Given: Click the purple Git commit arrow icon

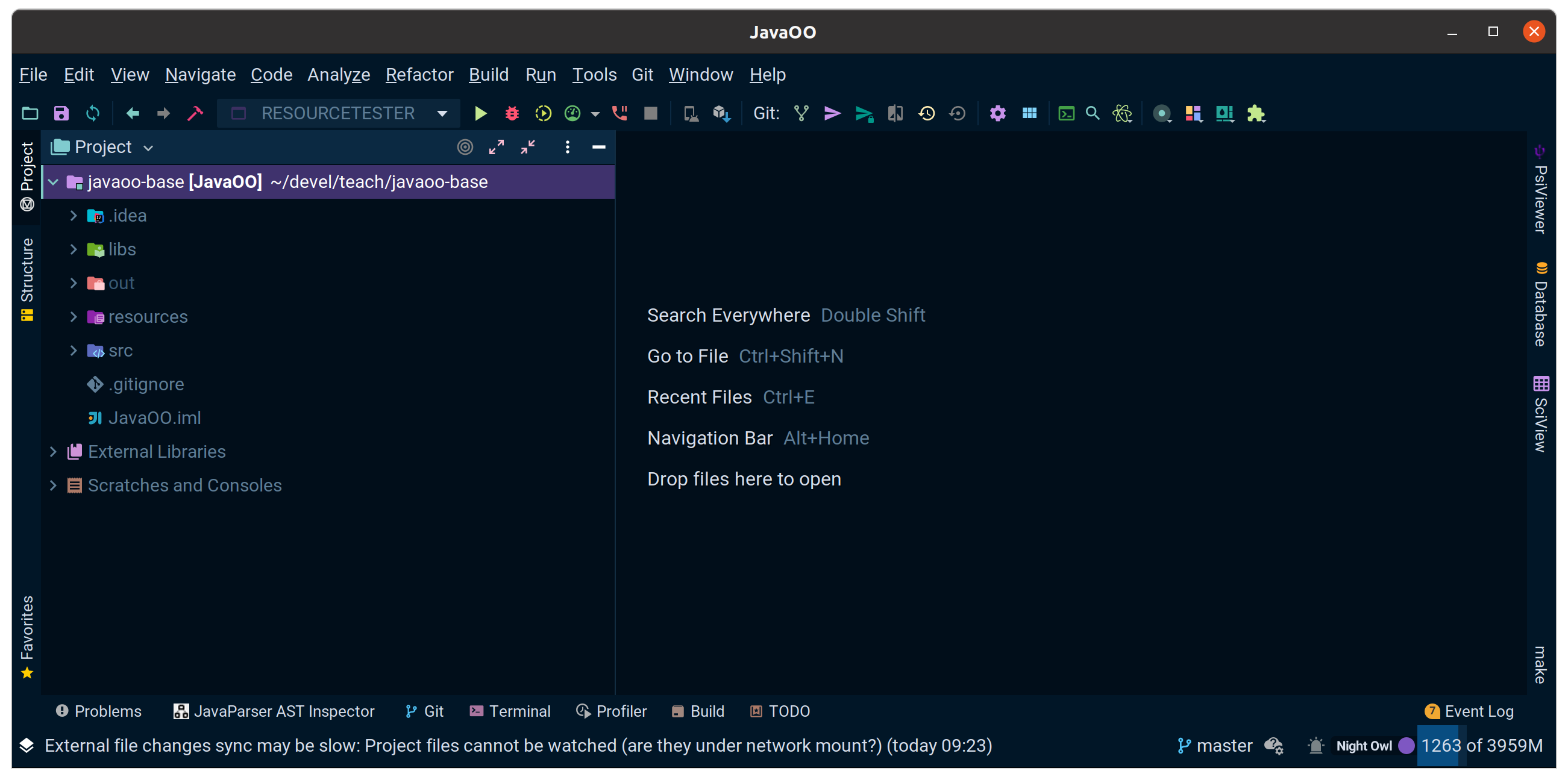Looking at the screenshot, I should (832, 114).
